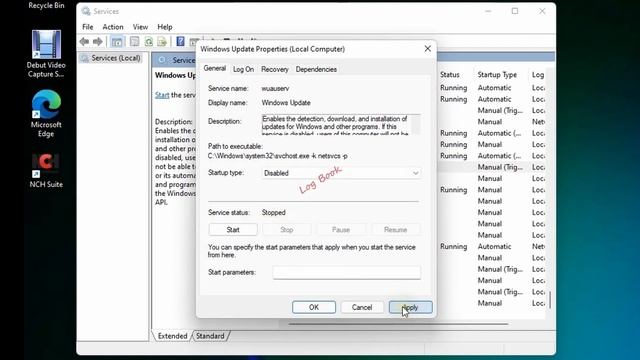Image resolution: width=640 pixels, height=360 pixels.
Task: Click the greyed Stop button
Action: (x=287, y=230)
